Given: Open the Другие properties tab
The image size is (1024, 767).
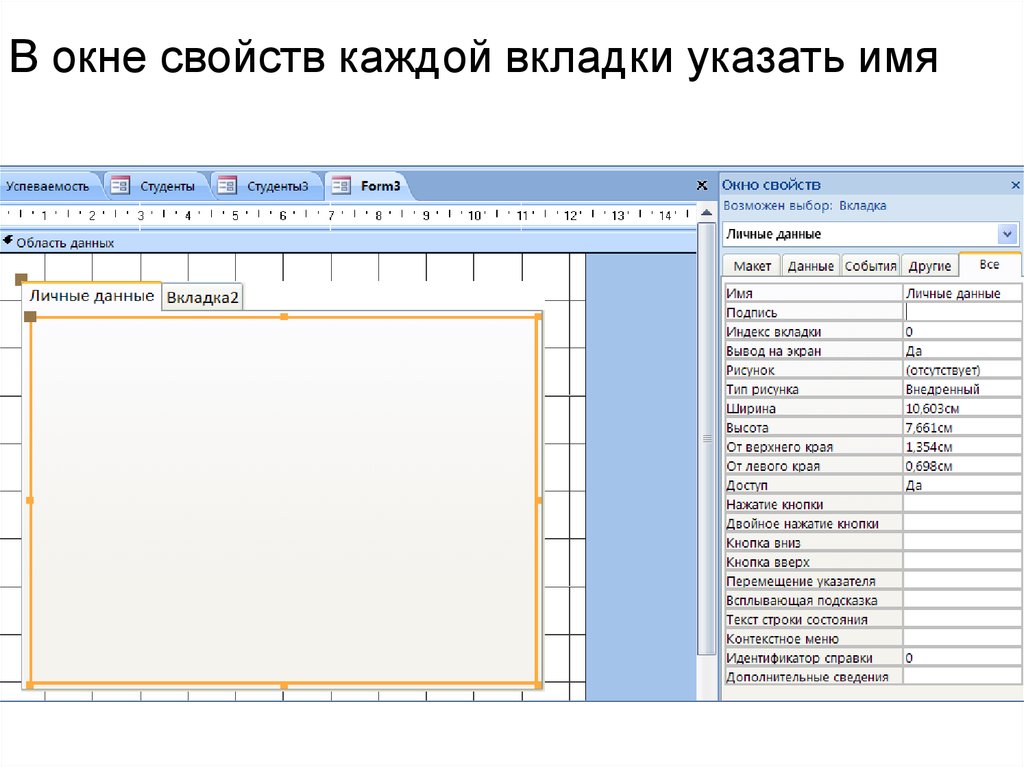Looking at the screenshot, I should pos(929,266).
